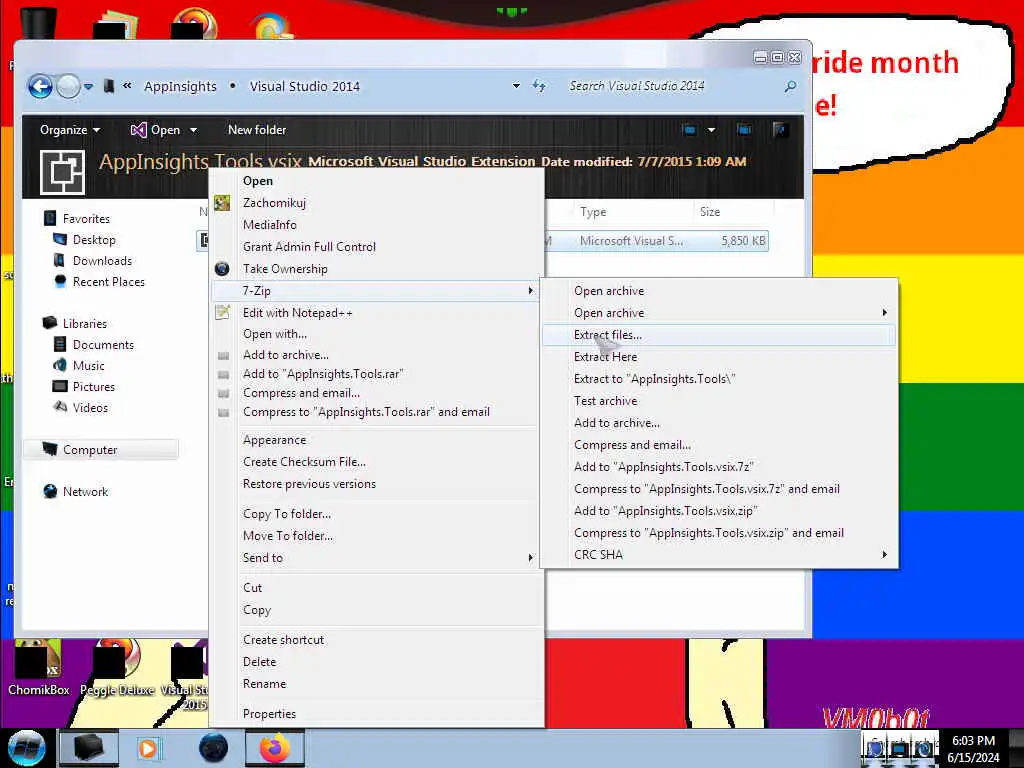Expand the arrow beside the Open button

[193, 130]
